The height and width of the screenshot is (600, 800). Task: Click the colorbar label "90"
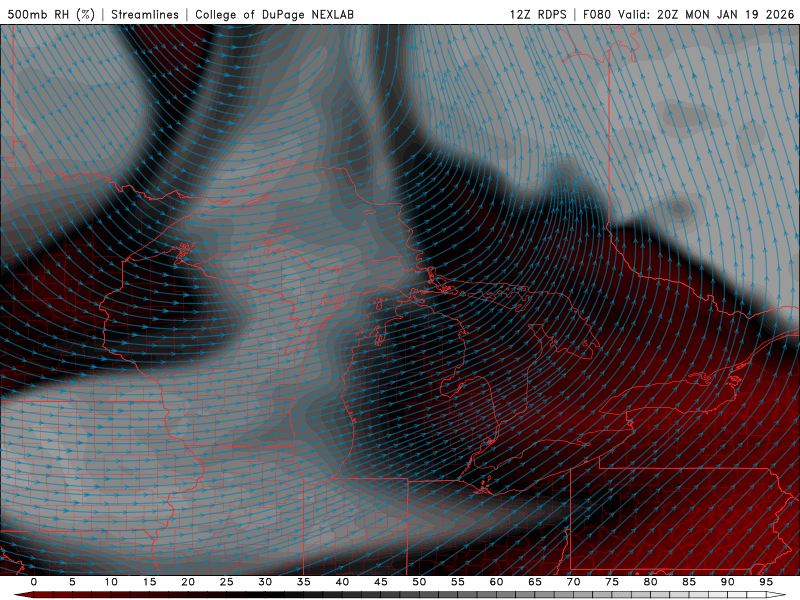click(727, 582)
